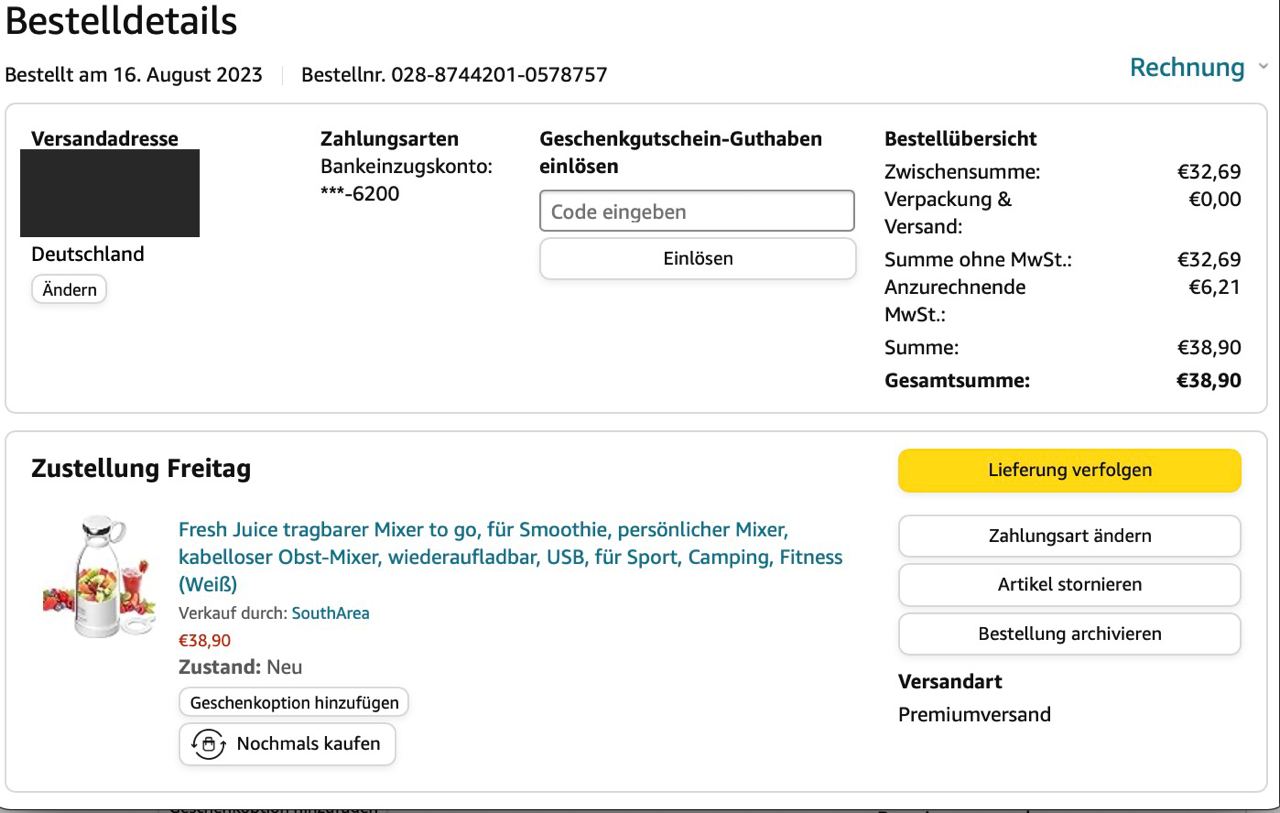The width and height of the screenshot is (1280, 813).
Task: Archive the order with Bestellung archivieren
Action: click(1069, 634)
